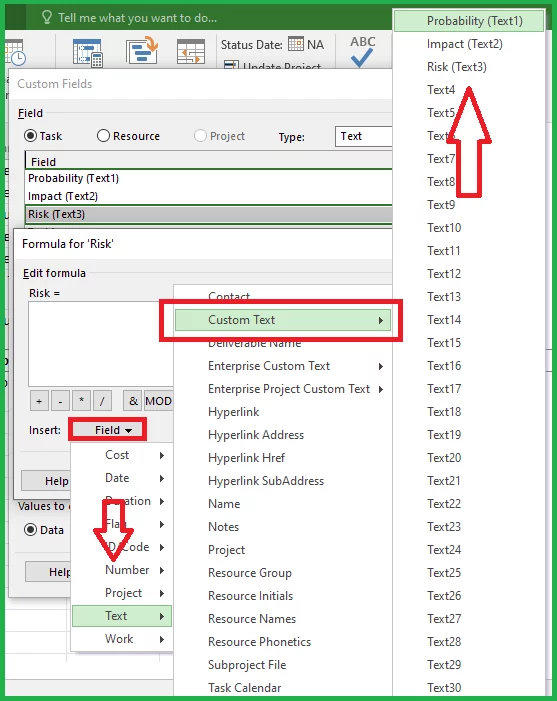Select Text10 in the field list
This screenshot has height=701, width=557.
coord(469,228)
